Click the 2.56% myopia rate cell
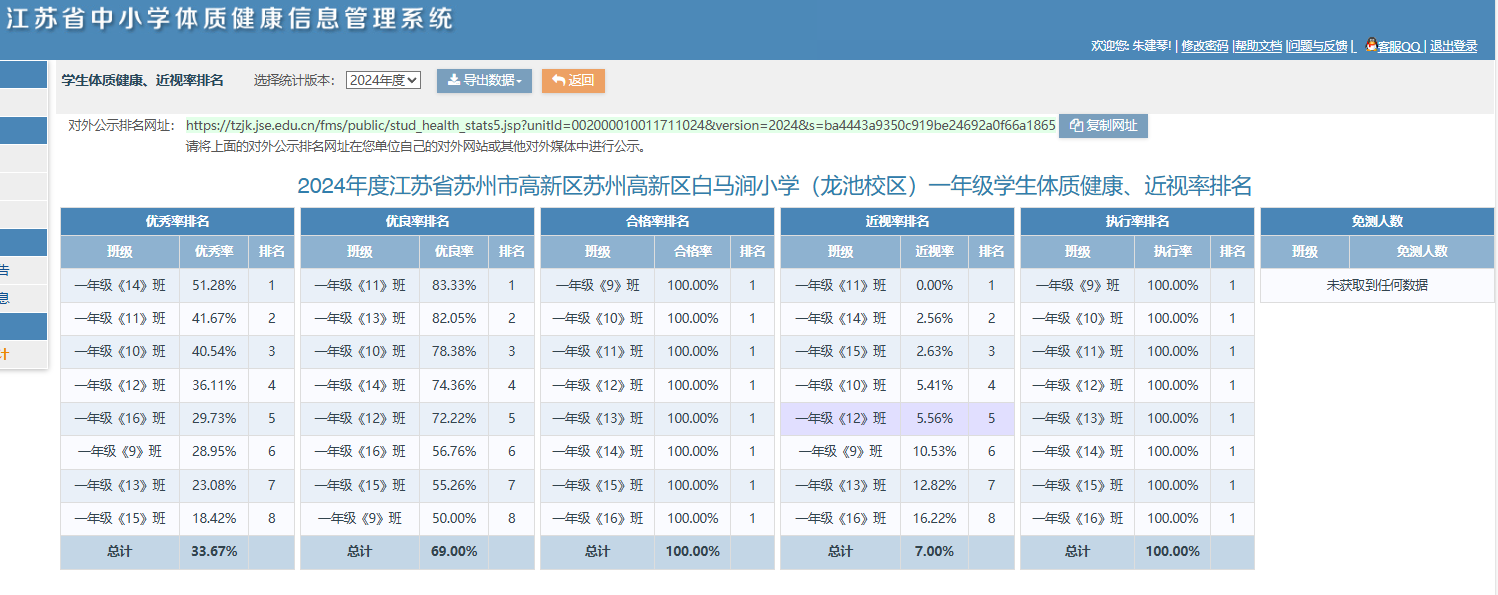 [x=934, y=318]
